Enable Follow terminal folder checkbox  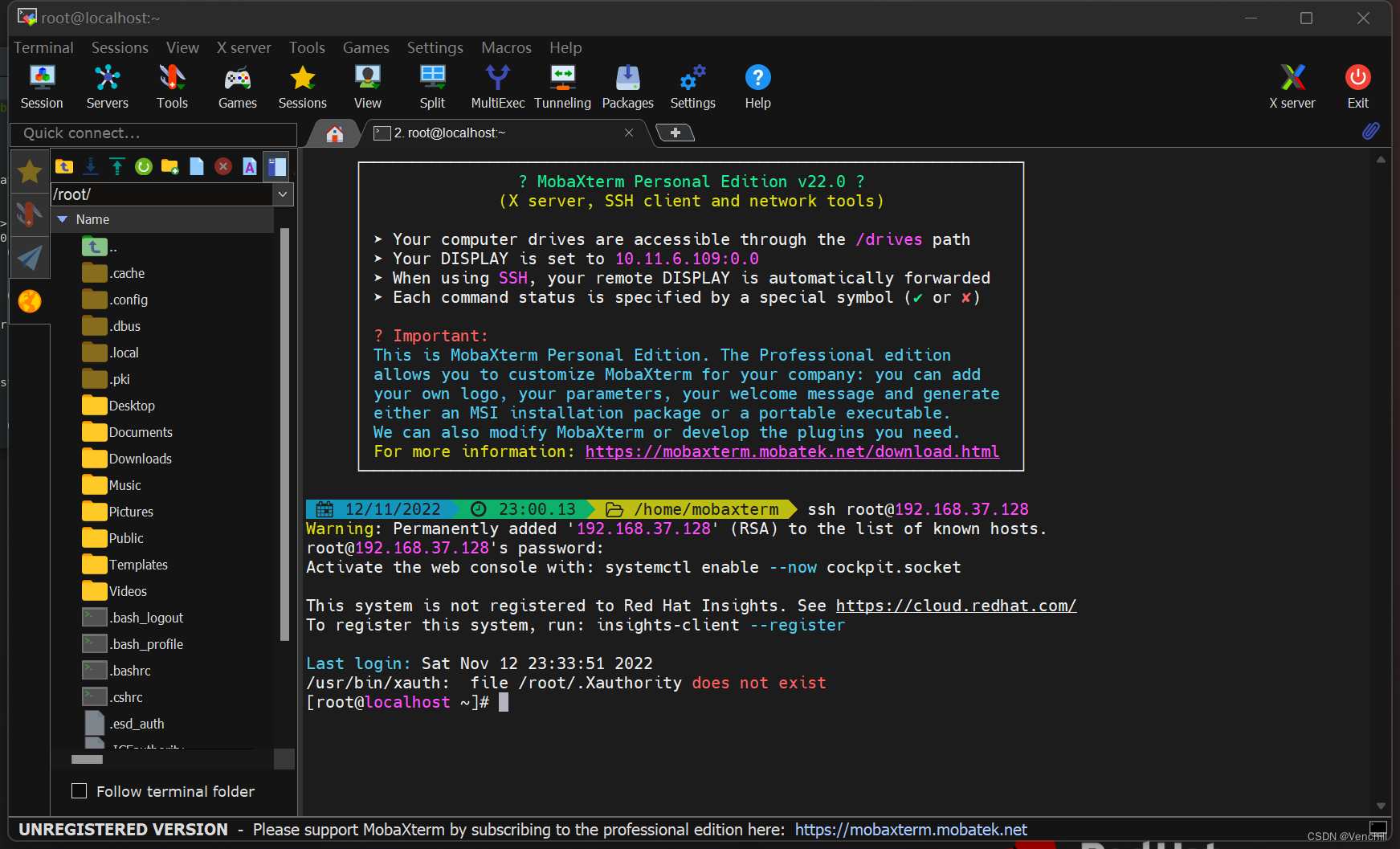point(79,791)
